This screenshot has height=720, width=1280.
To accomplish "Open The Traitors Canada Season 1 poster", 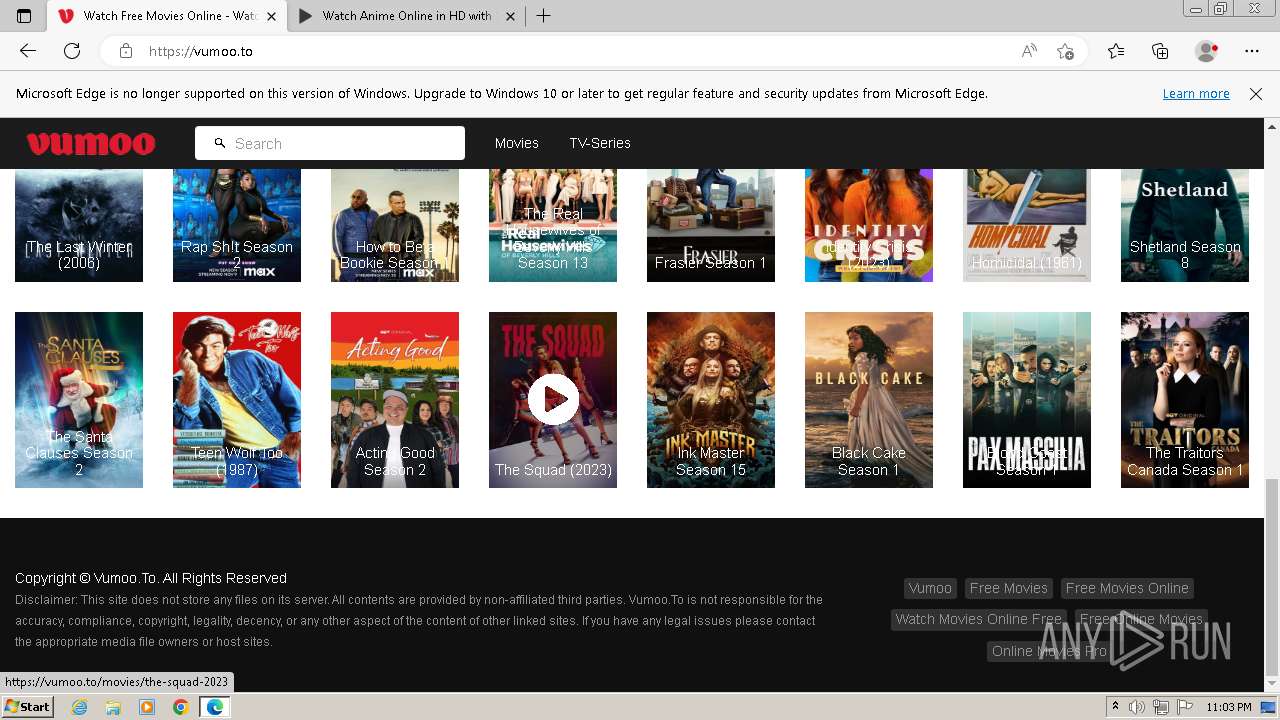I will click(1185, 400).
